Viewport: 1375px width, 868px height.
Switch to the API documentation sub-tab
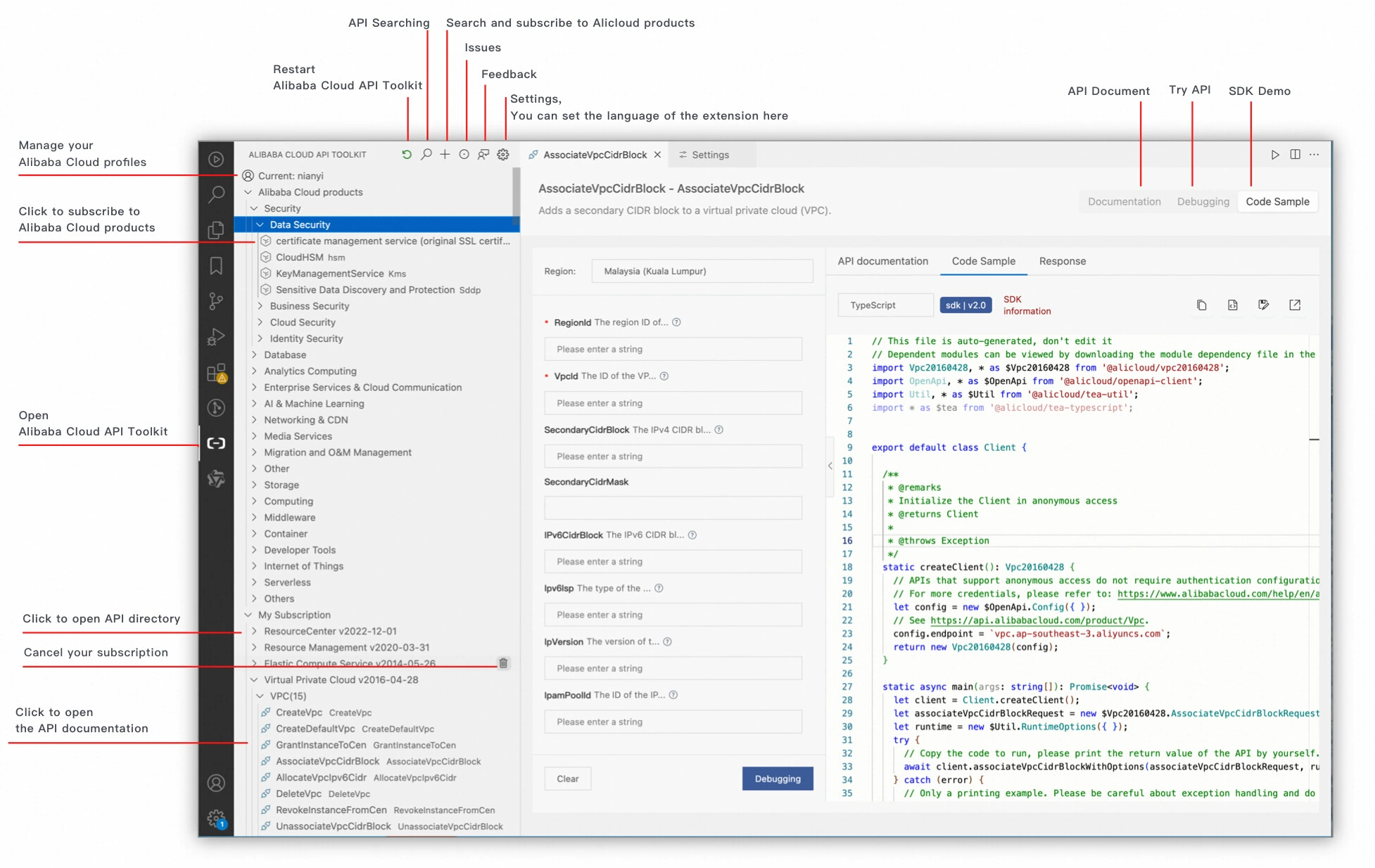(x=882, y=262)
